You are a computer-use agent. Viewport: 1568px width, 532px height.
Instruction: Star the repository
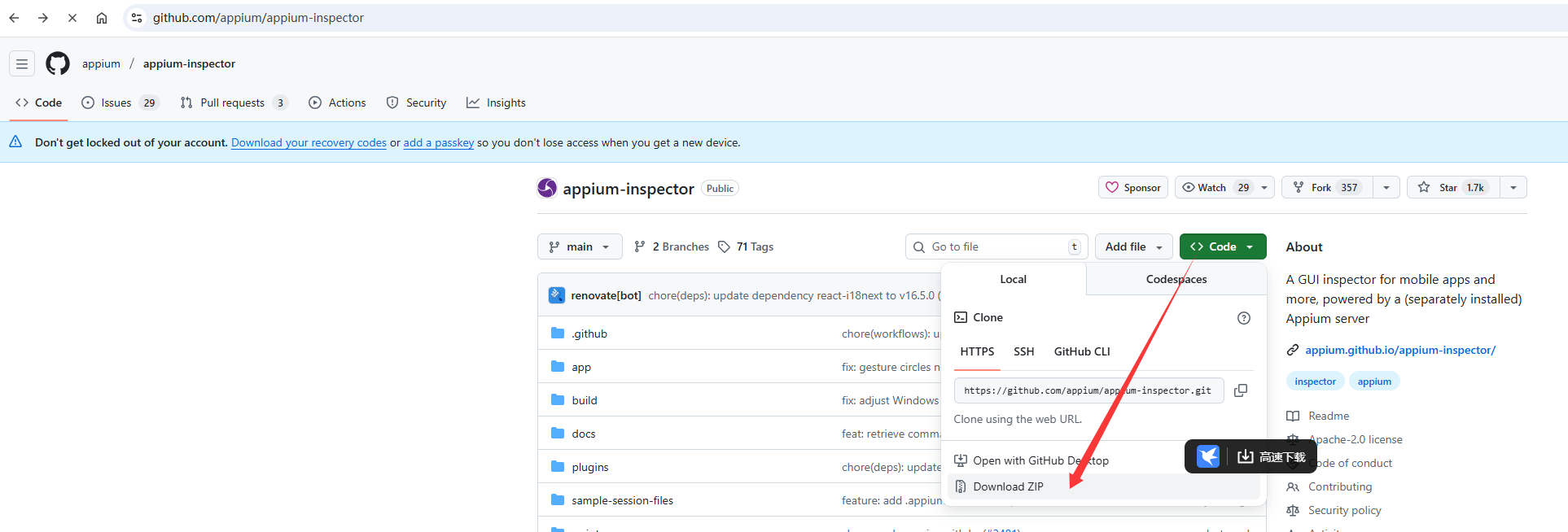[x=1453, y=187]
